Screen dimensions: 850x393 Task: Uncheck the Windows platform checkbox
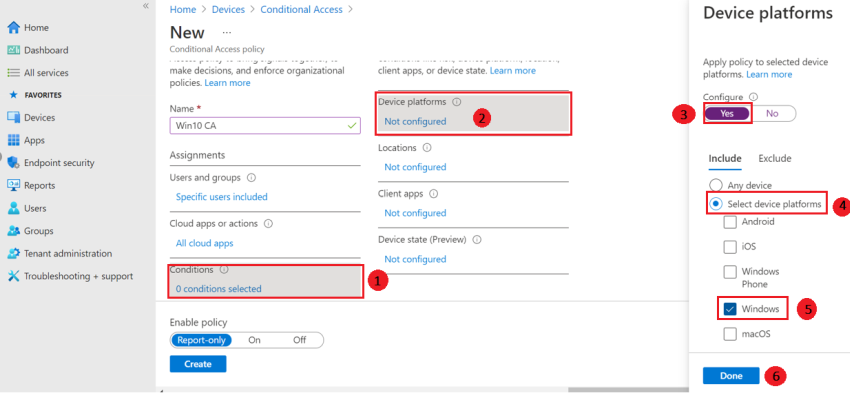[x=730, y=309]
